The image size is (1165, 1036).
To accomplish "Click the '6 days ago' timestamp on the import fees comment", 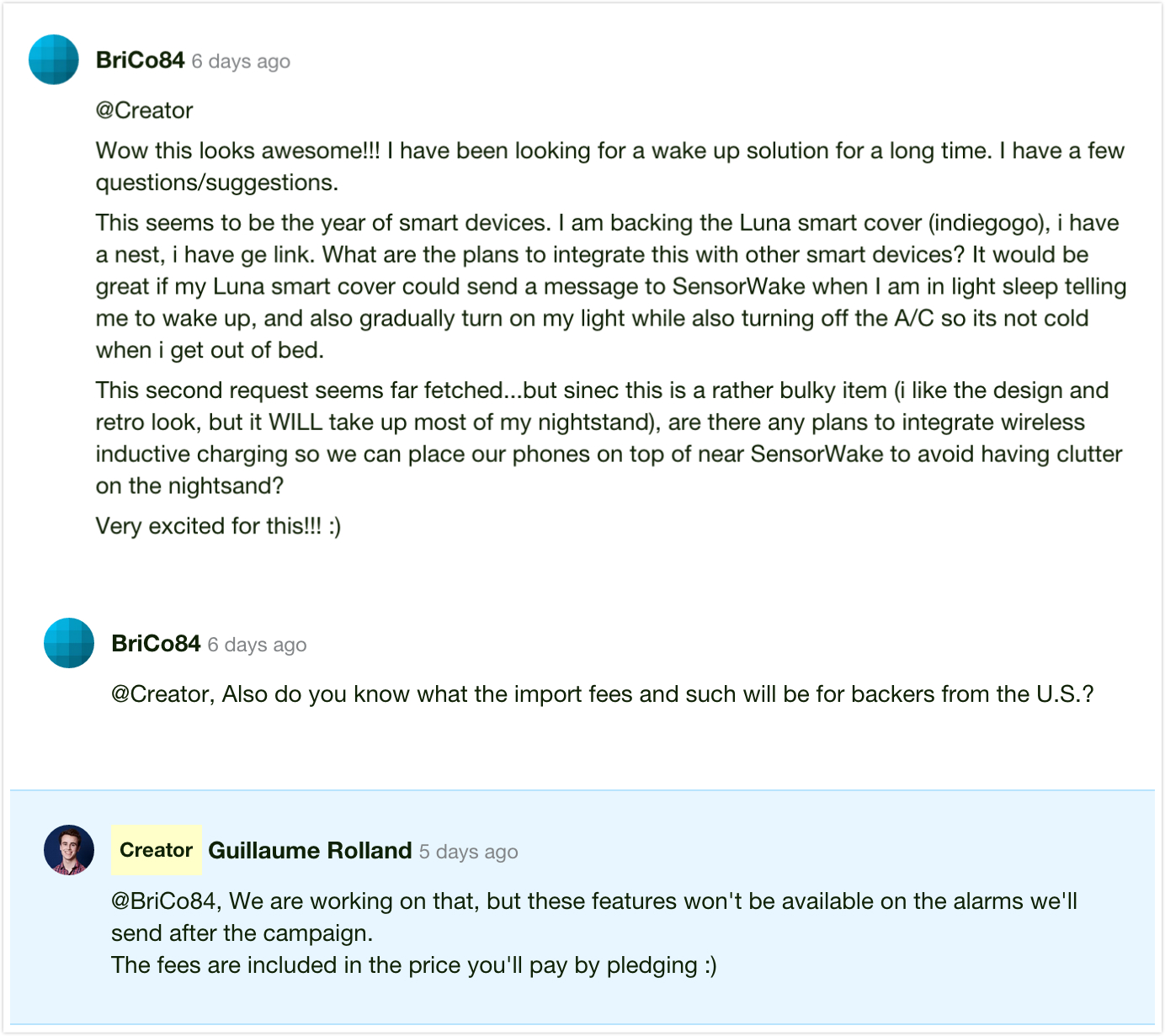I will tap(257, 645).
